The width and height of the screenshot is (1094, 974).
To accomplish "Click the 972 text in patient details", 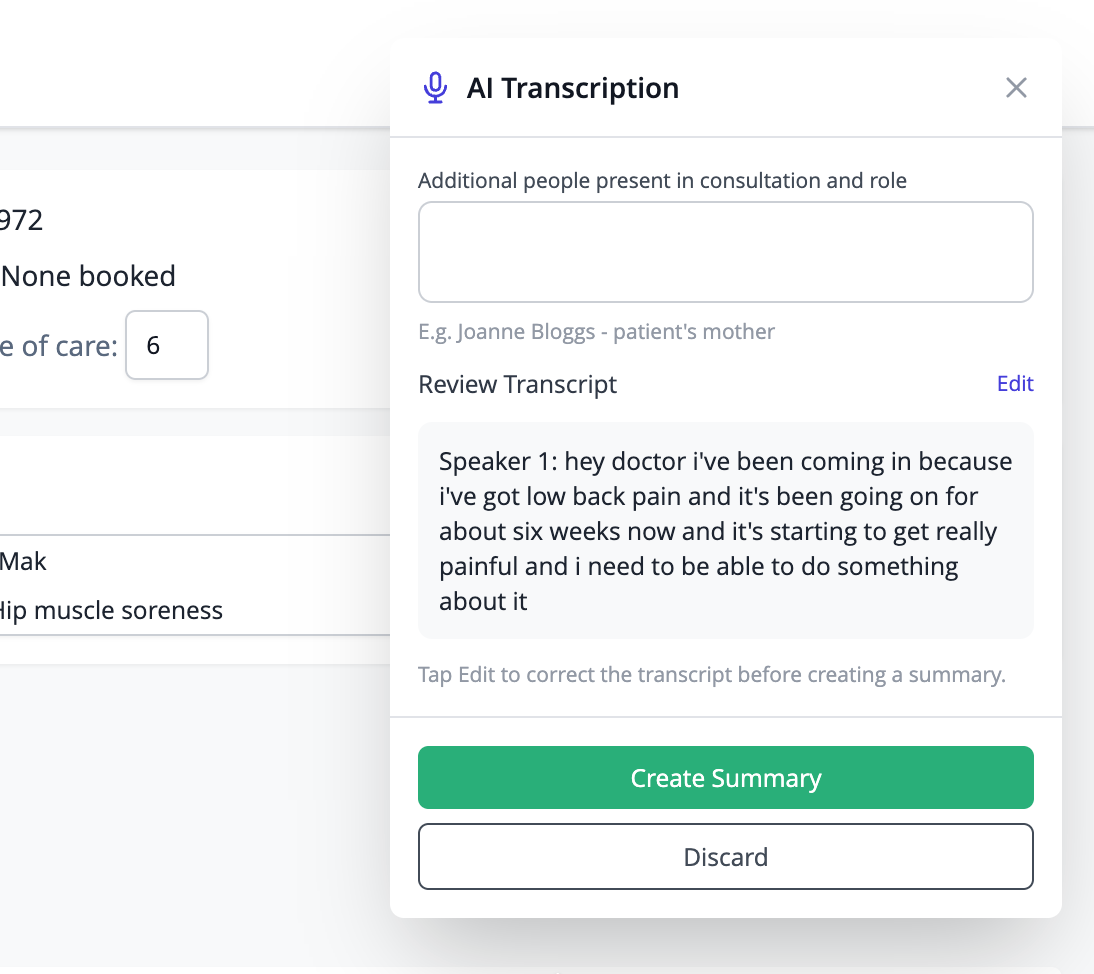I will 22,220.
